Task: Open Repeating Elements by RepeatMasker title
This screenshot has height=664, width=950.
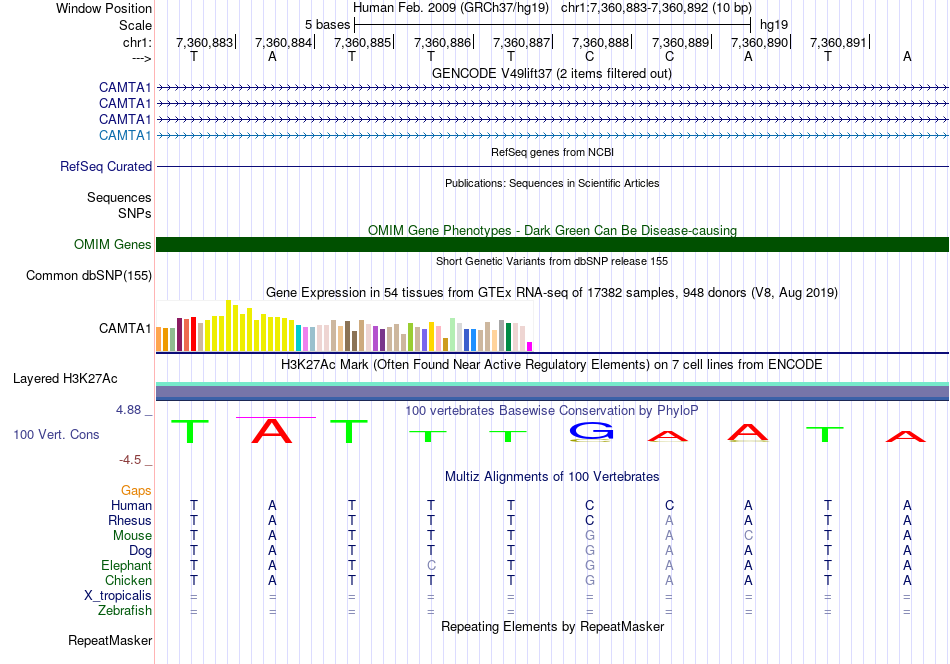Action: coord(552,626)
